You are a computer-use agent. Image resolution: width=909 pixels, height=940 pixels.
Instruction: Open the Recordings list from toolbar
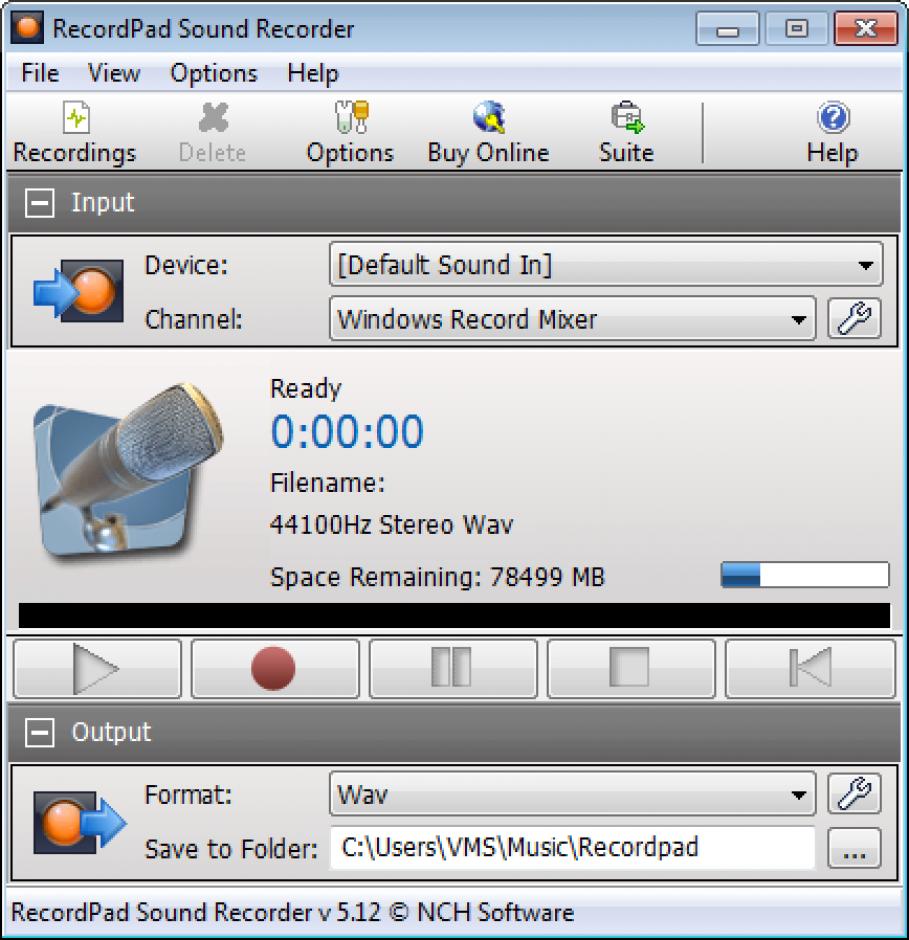pos(76,134)
